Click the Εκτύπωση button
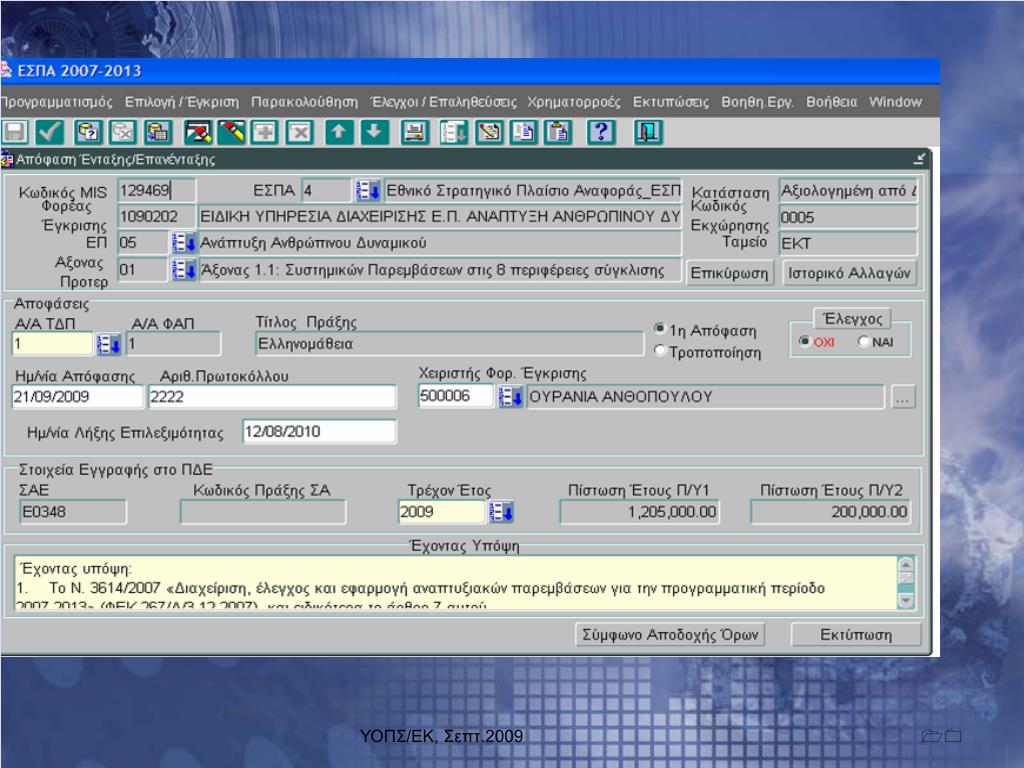 click(856, 634)
